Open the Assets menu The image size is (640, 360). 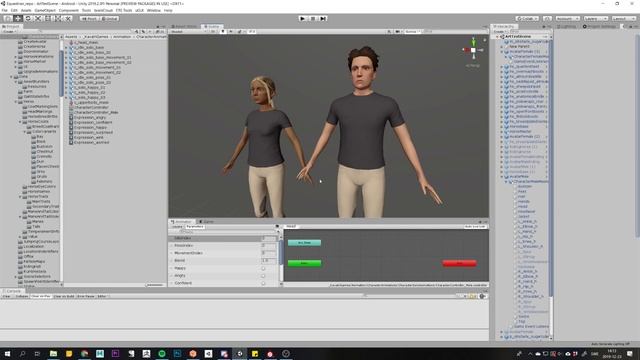26,10
